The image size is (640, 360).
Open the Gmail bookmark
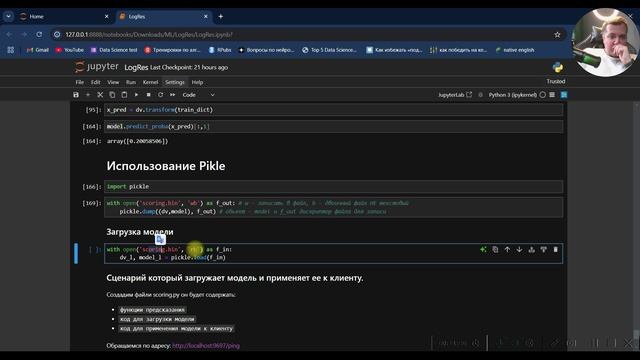point(38,50)
